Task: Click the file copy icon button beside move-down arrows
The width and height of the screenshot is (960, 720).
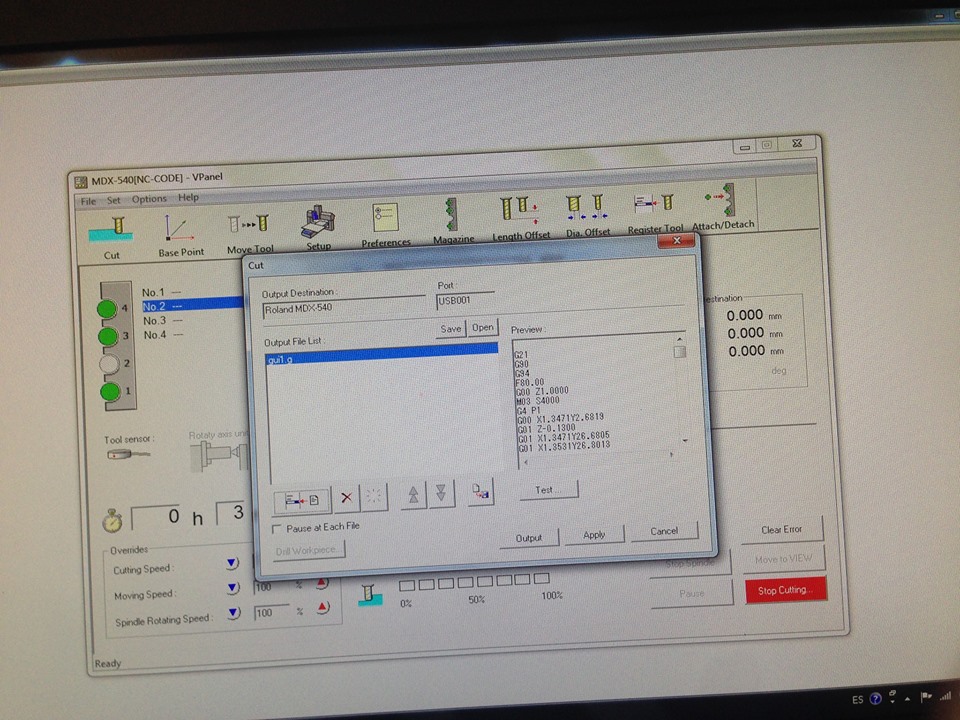Action: (481, 491)
